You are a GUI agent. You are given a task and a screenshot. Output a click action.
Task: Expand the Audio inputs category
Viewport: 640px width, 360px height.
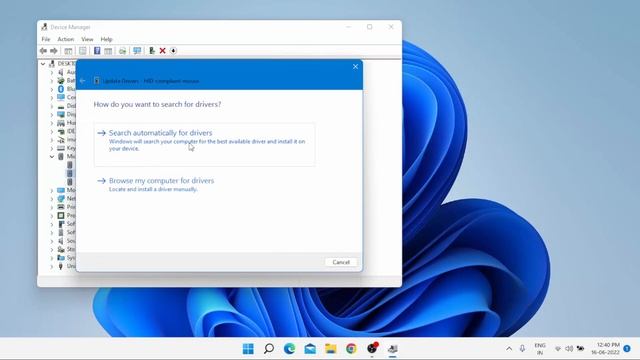coord(52,72)
